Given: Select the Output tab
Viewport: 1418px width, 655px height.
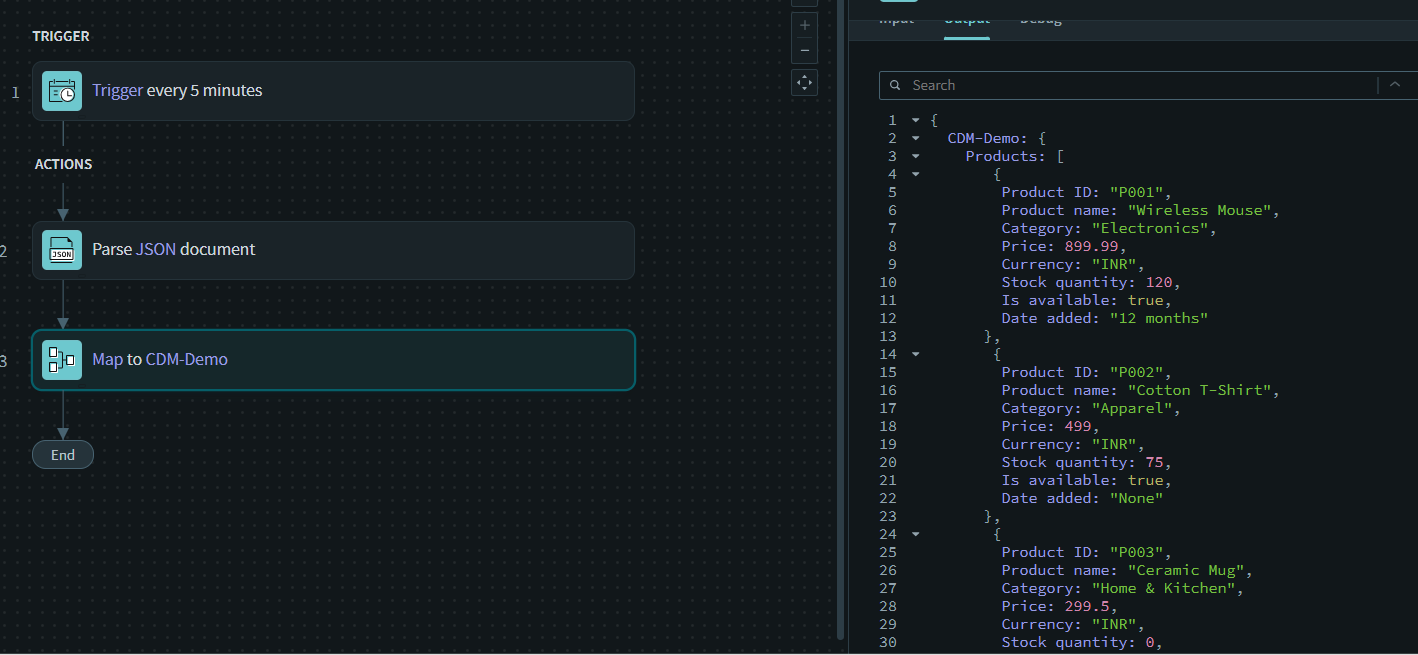Looking at the screenshot, I should pos(966,17).
